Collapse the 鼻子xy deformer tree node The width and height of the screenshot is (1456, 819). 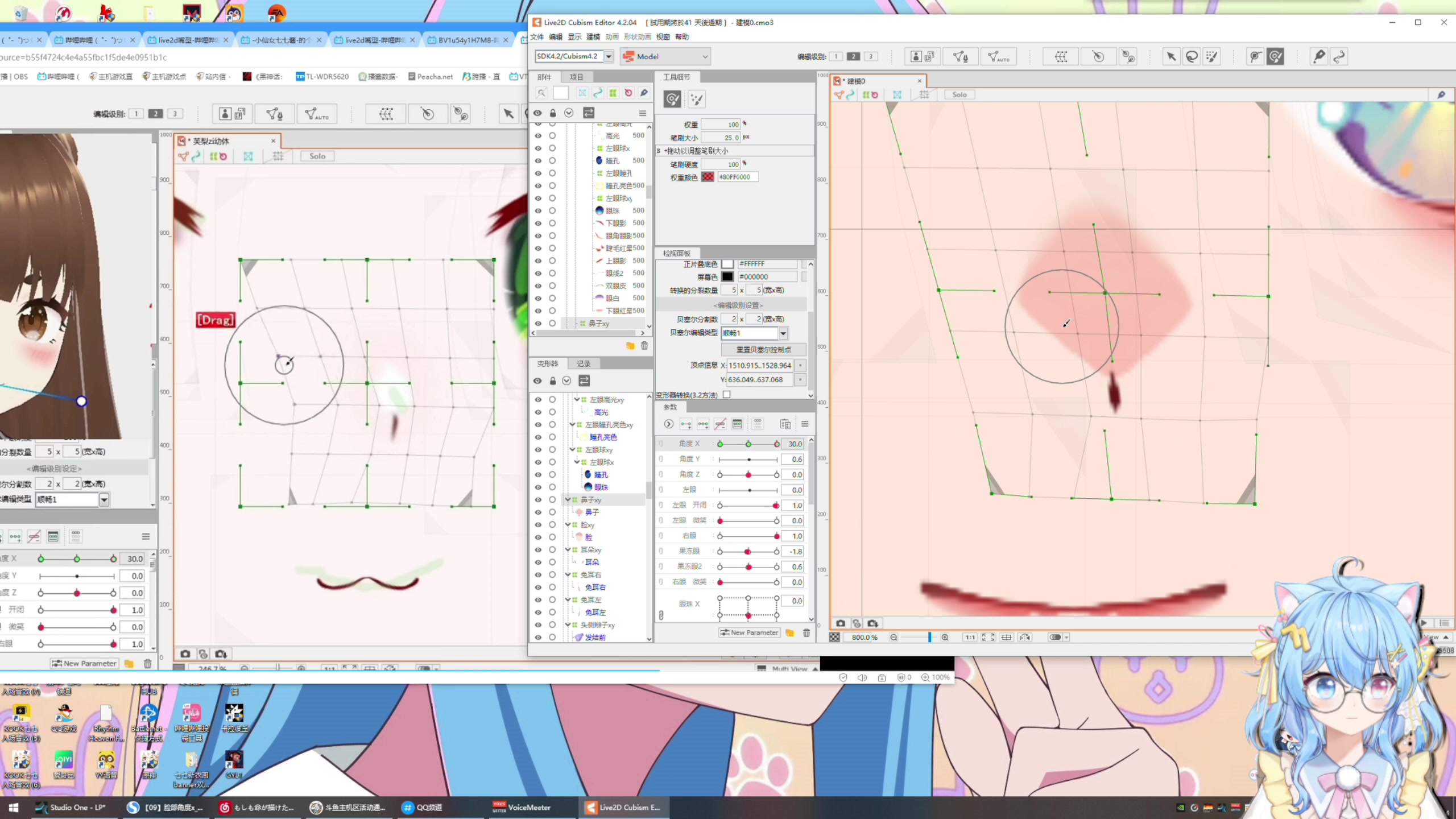click(568, 499)
